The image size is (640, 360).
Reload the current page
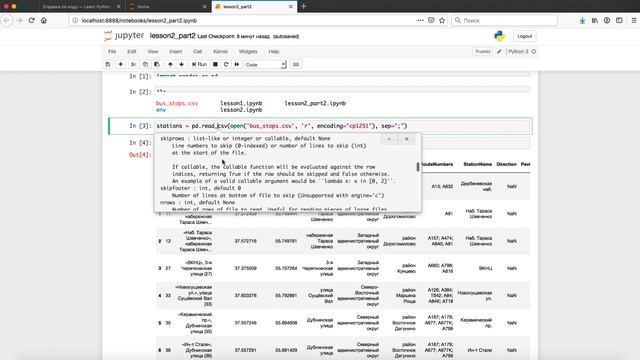31,20
